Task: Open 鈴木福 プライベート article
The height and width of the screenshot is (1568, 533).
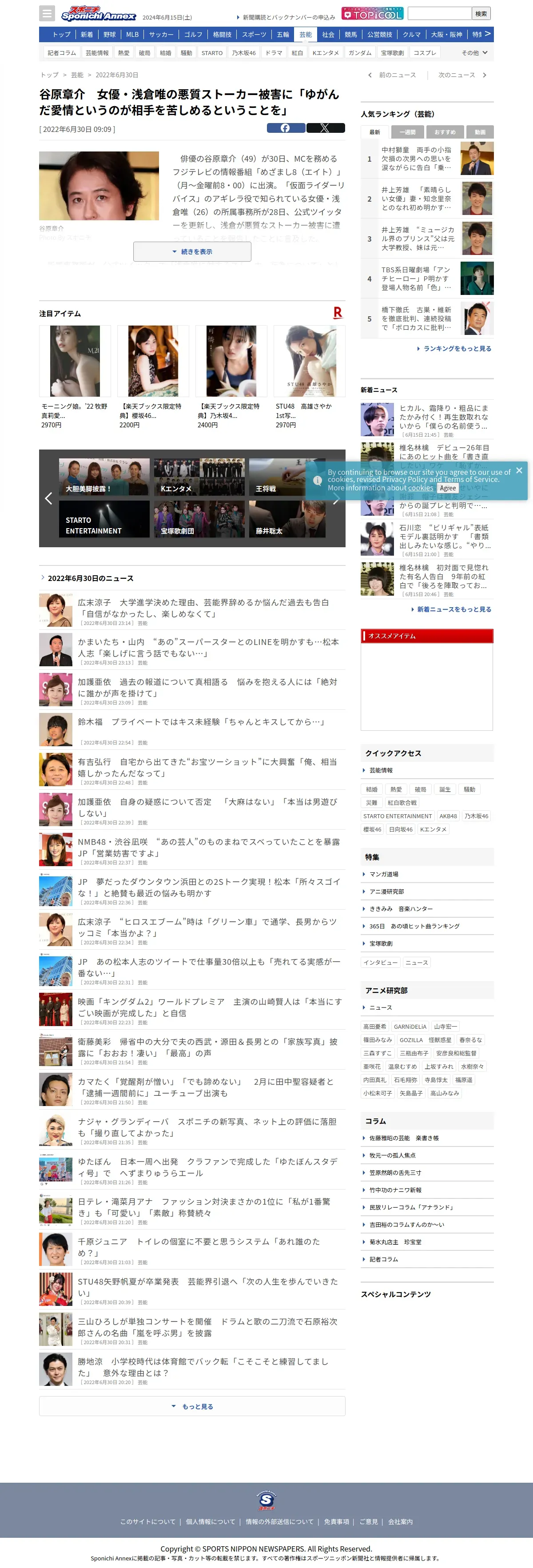Action: 192,730
